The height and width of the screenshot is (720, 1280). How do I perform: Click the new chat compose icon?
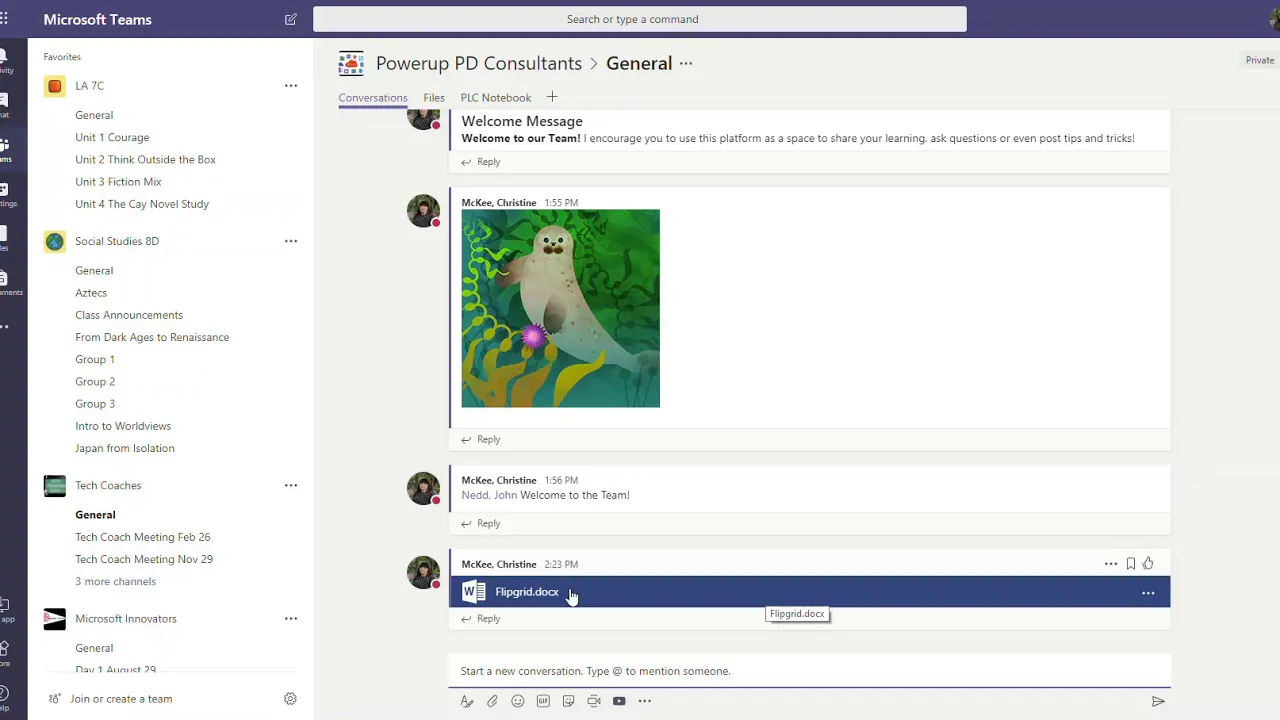(x=290, y=19)
